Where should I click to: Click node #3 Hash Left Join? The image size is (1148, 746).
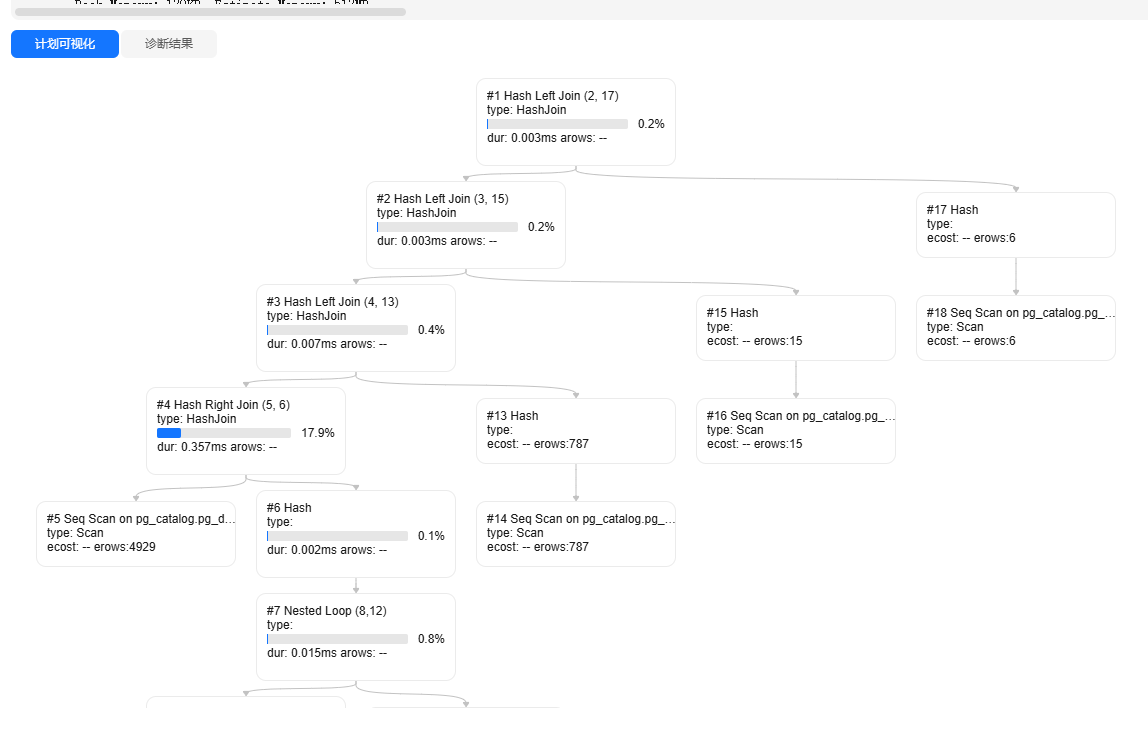[355, 327]
